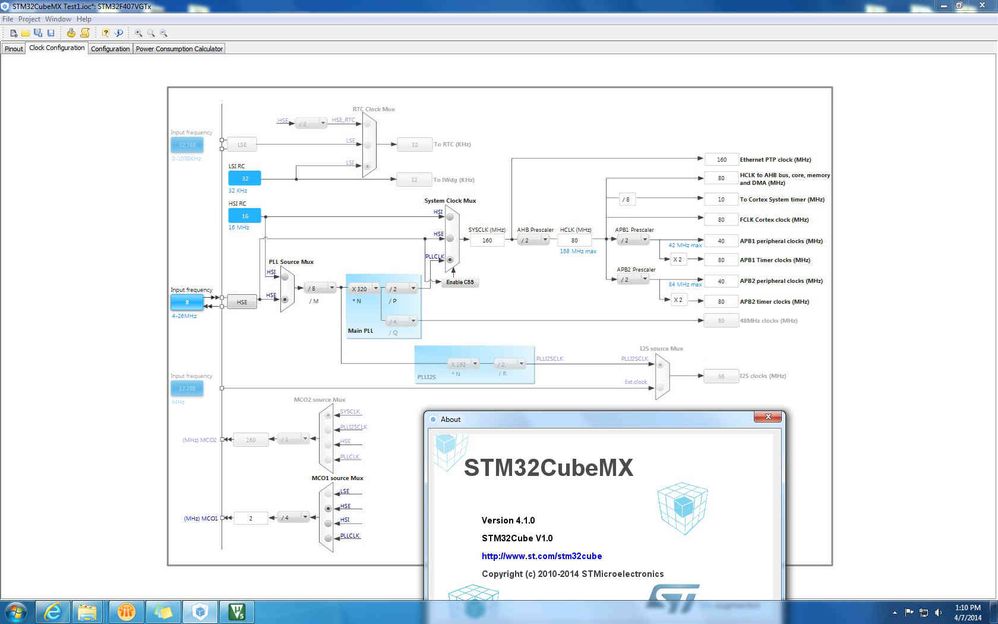Click the orange media player taskbar icon

point(125,612)
